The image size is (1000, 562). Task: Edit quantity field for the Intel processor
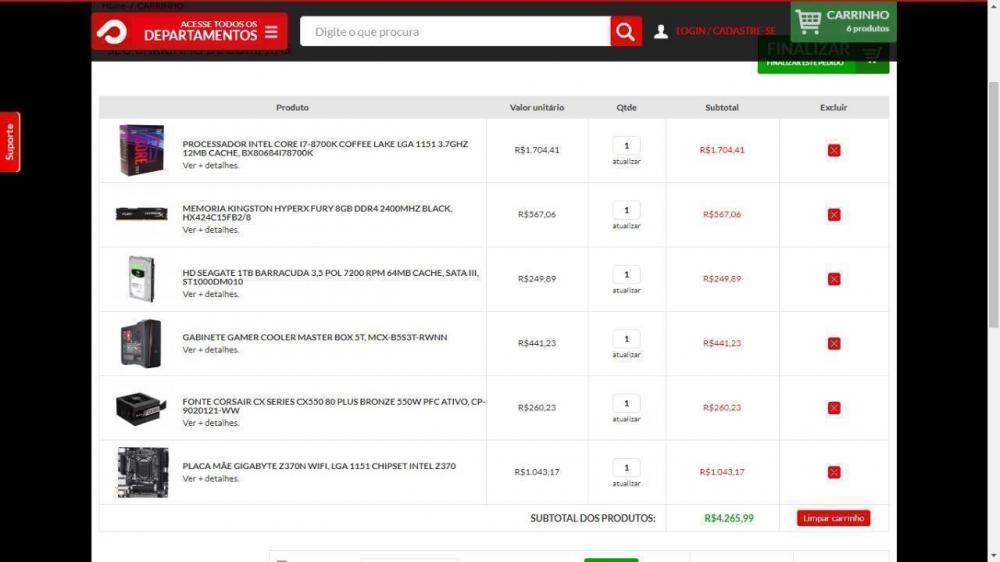[x=627, y=146]
